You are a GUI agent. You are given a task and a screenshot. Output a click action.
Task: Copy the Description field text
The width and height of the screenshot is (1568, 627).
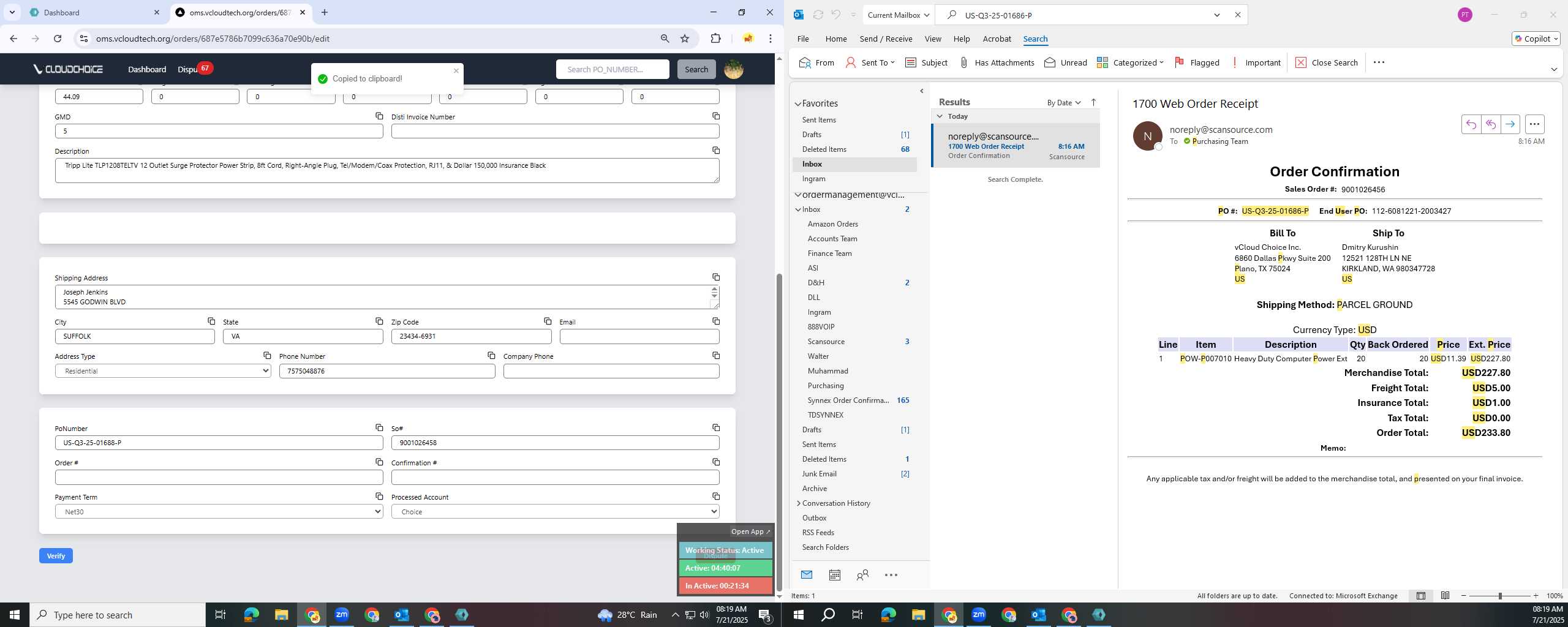(715, 150)
